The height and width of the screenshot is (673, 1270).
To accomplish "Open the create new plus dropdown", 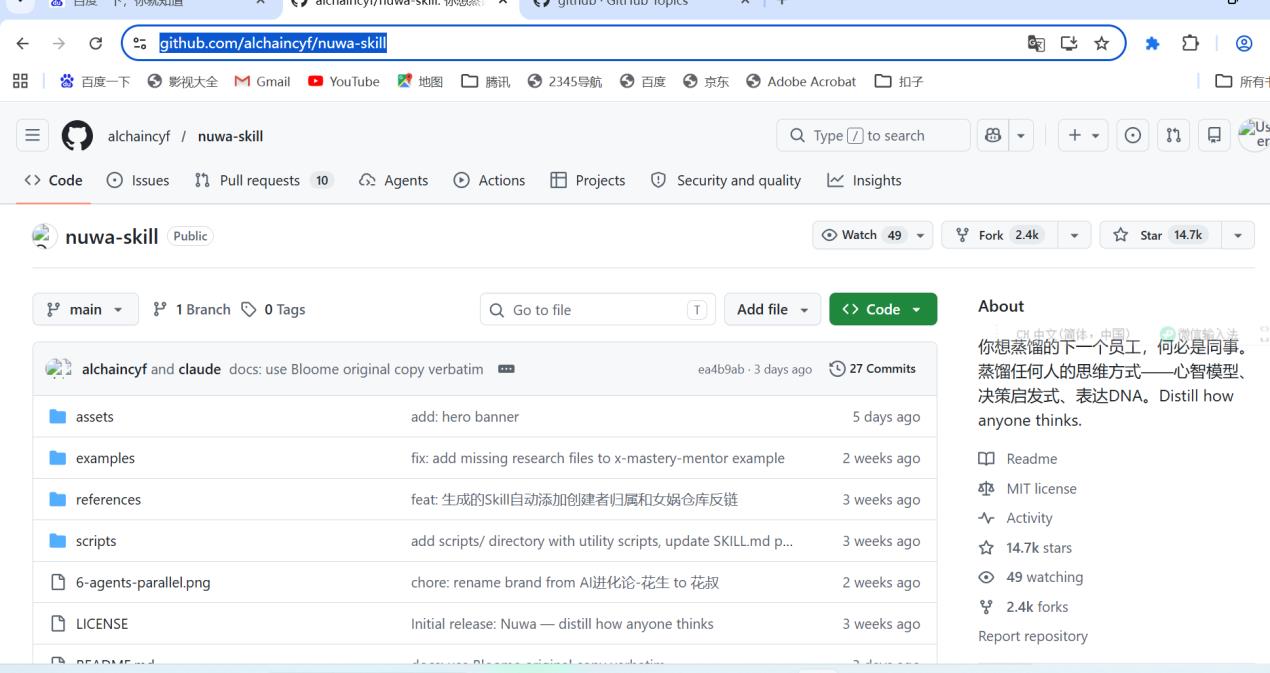I will coord(1082,136).
